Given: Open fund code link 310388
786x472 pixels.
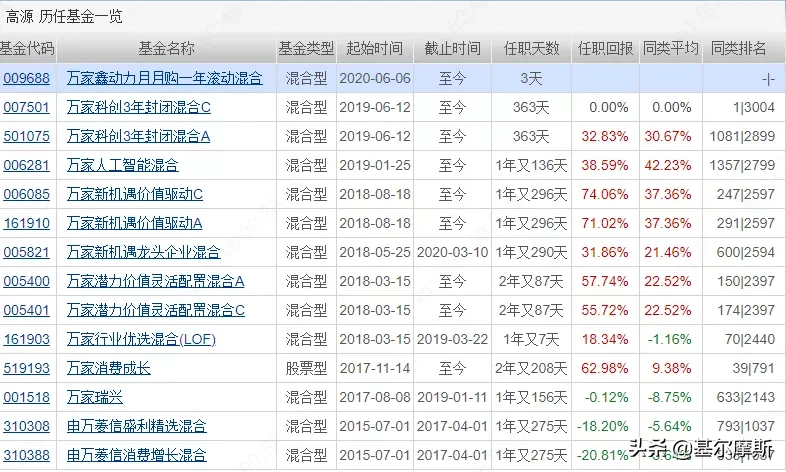Looking at the screenshot, I should click(27, 455).
